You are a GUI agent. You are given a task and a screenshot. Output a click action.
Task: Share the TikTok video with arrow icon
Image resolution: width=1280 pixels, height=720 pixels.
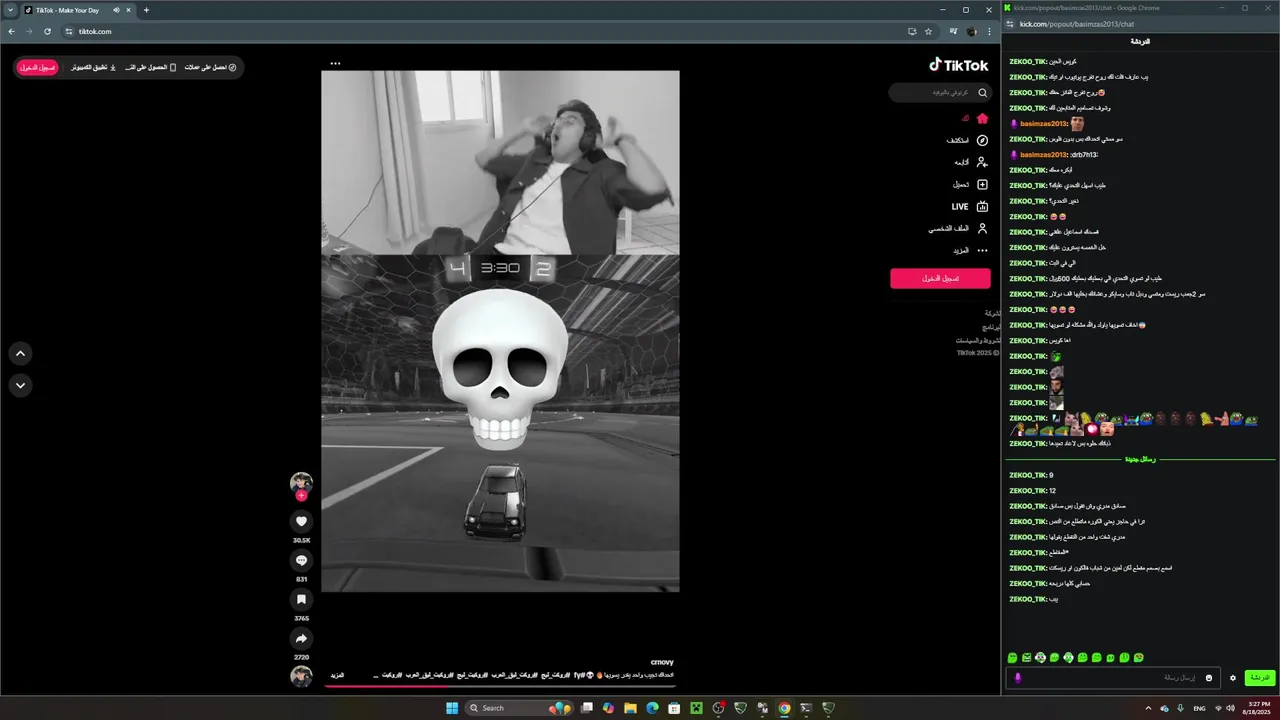point(301,638)
